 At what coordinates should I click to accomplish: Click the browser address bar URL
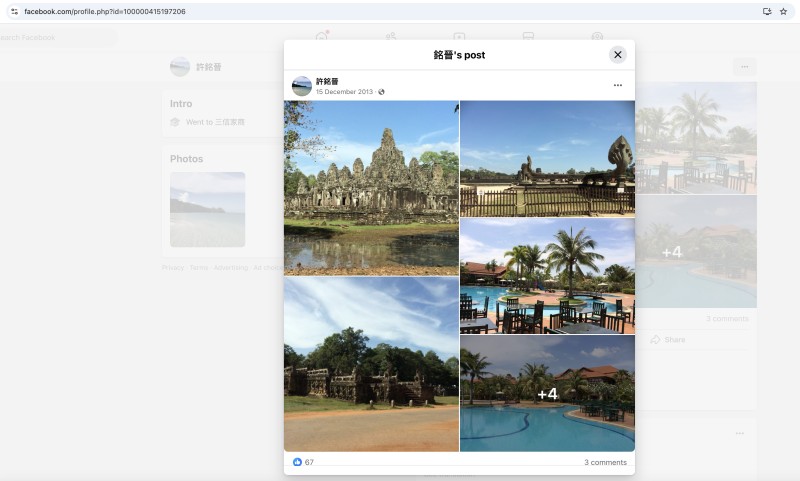(105, 11)
